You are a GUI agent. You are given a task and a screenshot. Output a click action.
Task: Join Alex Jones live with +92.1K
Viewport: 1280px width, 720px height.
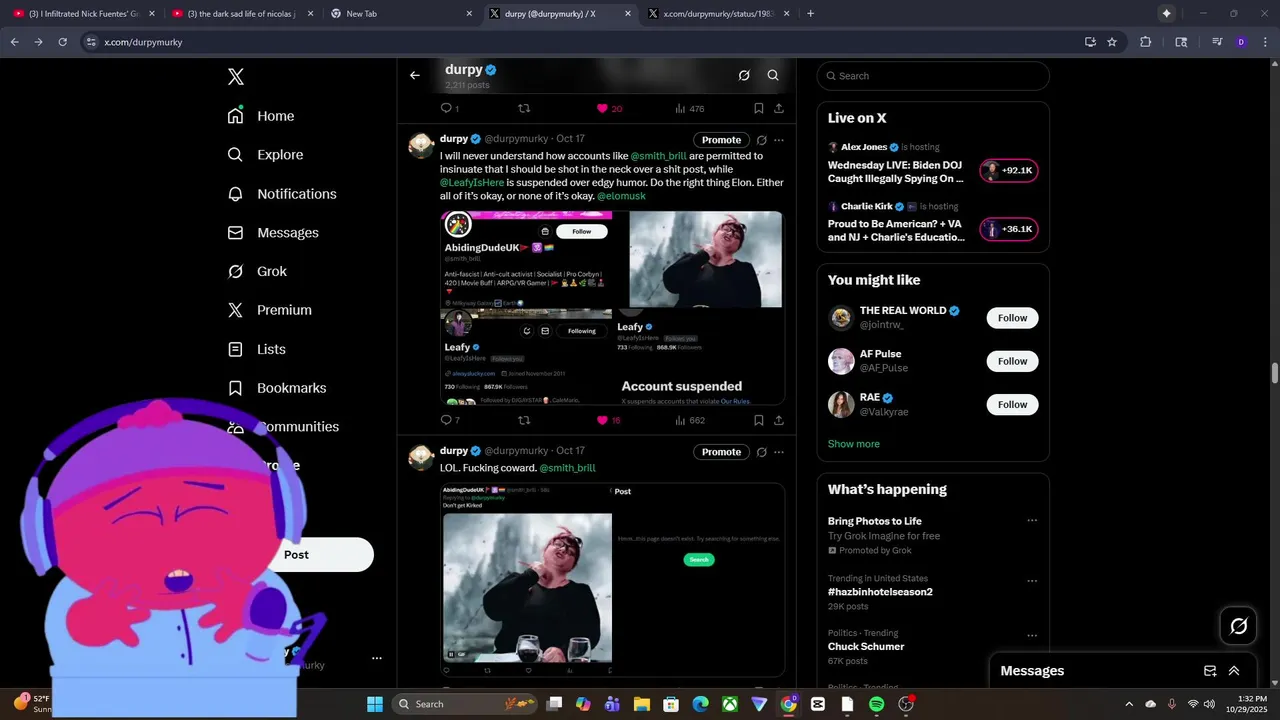(x=1009, y=171)
